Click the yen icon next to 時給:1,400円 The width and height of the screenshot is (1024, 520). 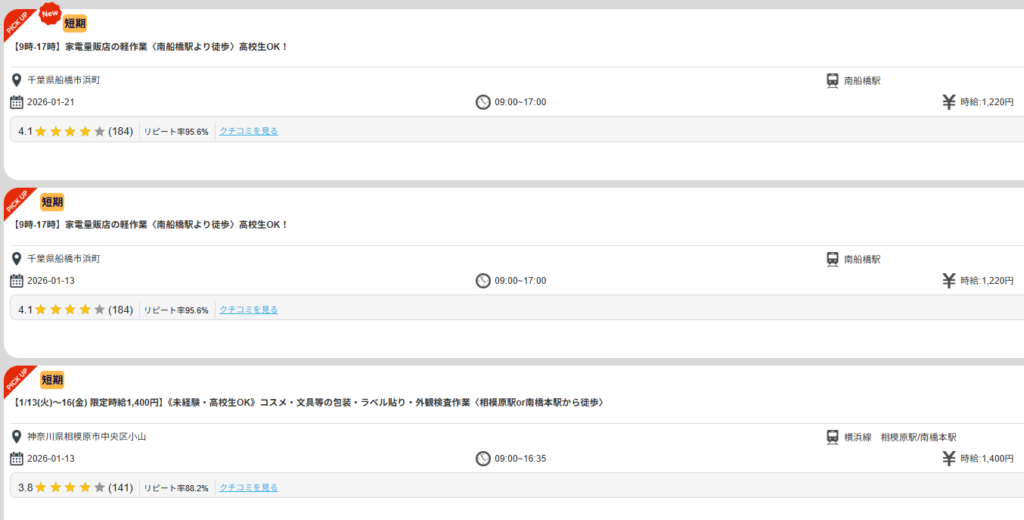pyautogui.click(x=949, y=459)
